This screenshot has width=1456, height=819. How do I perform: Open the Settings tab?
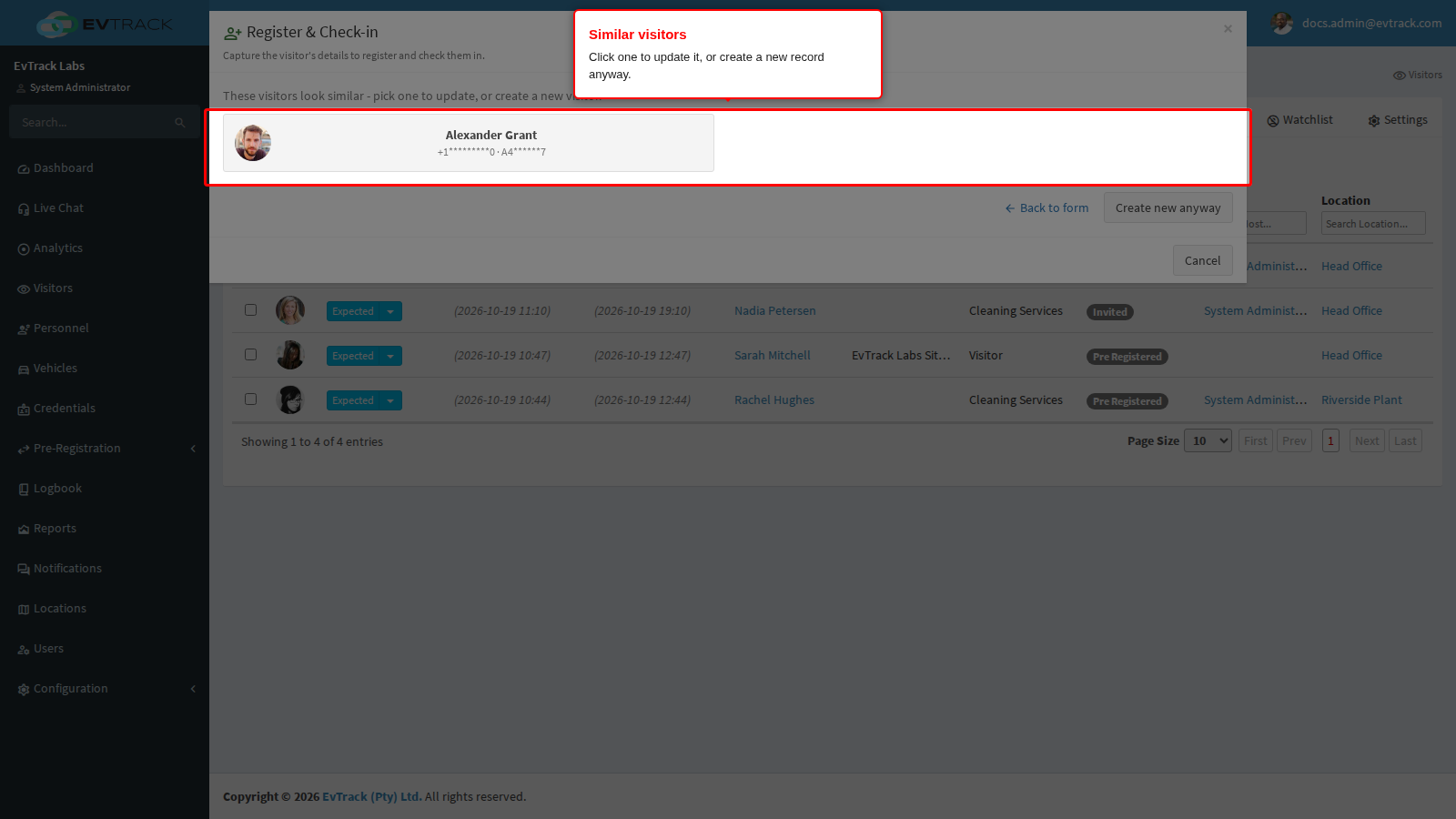tap(1398, 120)
